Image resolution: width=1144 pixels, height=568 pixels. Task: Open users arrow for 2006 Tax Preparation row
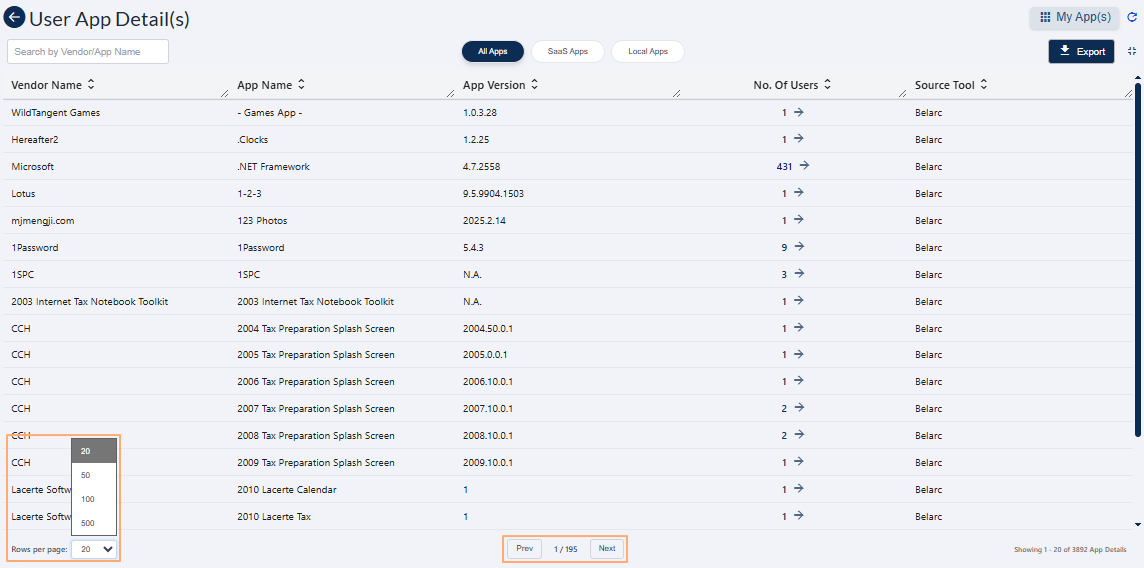pyautogui.click(x=798, y=381)
